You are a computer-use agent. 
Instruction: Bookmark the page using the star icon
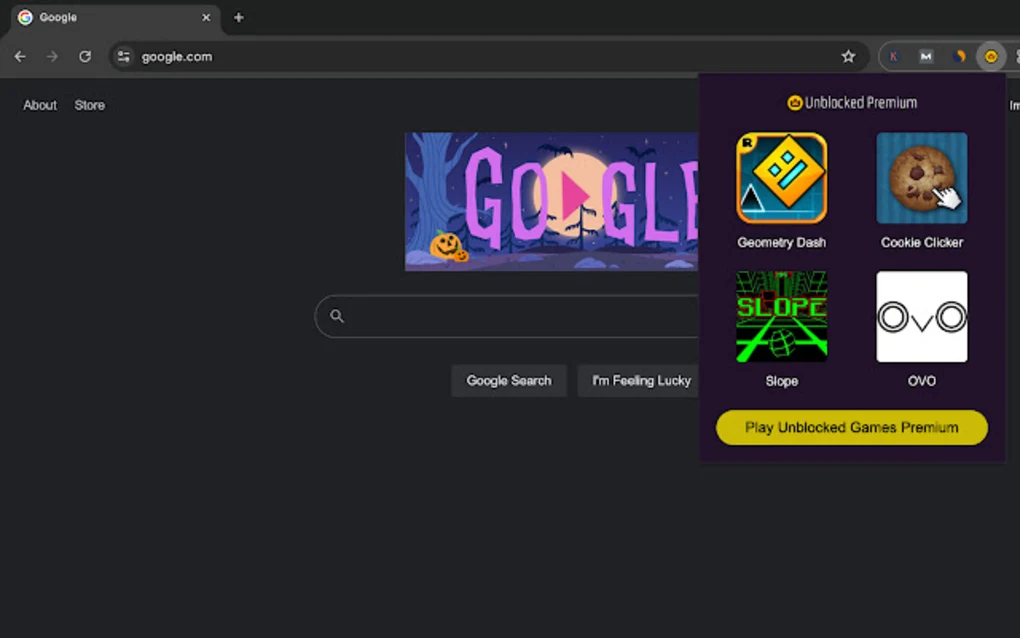point(848,56)
